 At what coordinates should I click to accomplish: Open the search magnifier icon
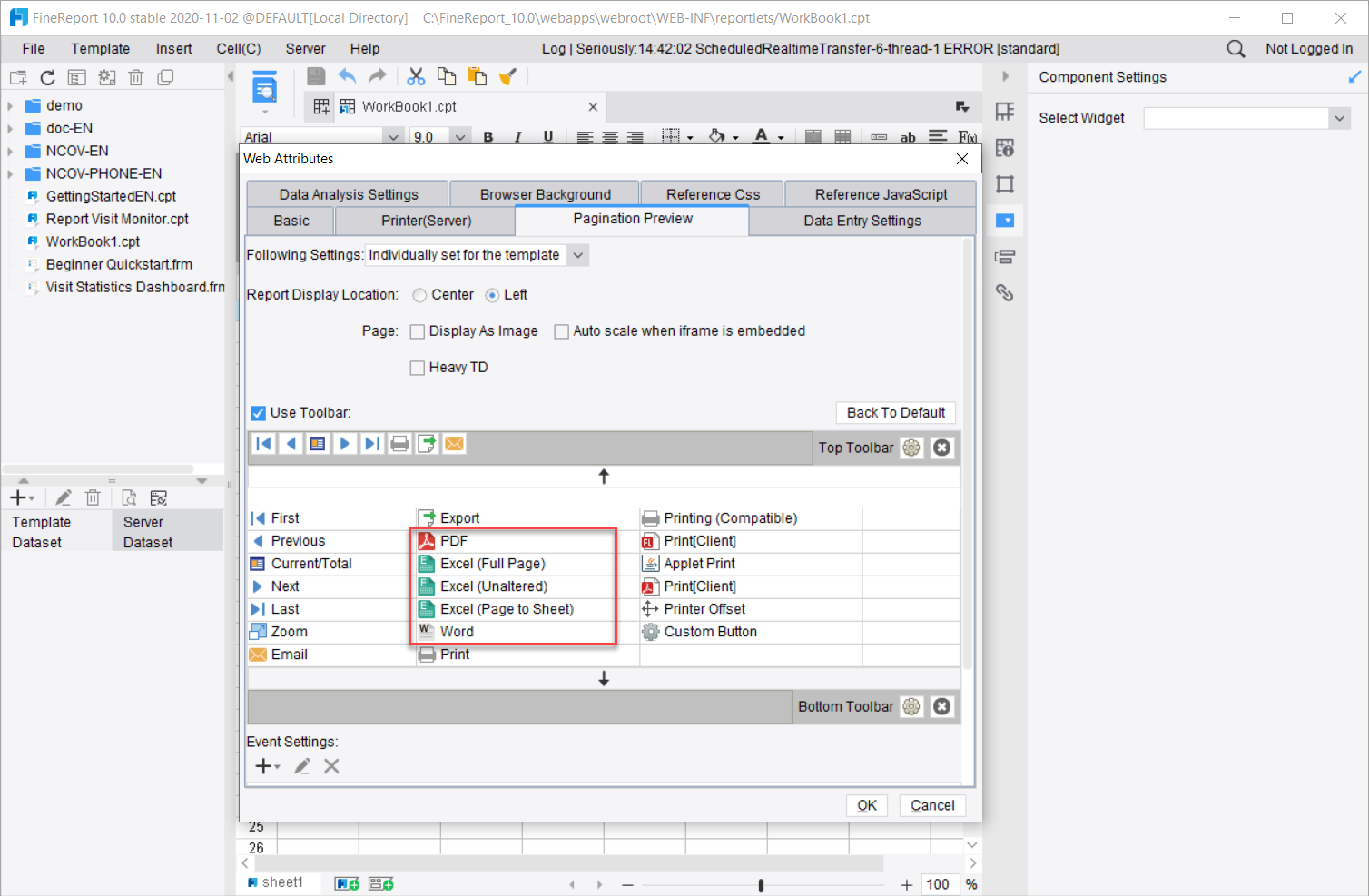(1236, 48)
